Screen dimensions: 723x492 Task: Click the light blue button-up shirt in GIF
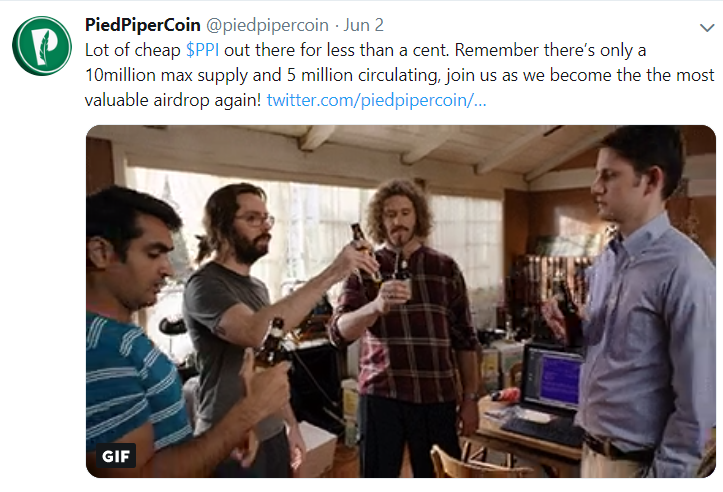coord(648,333)
